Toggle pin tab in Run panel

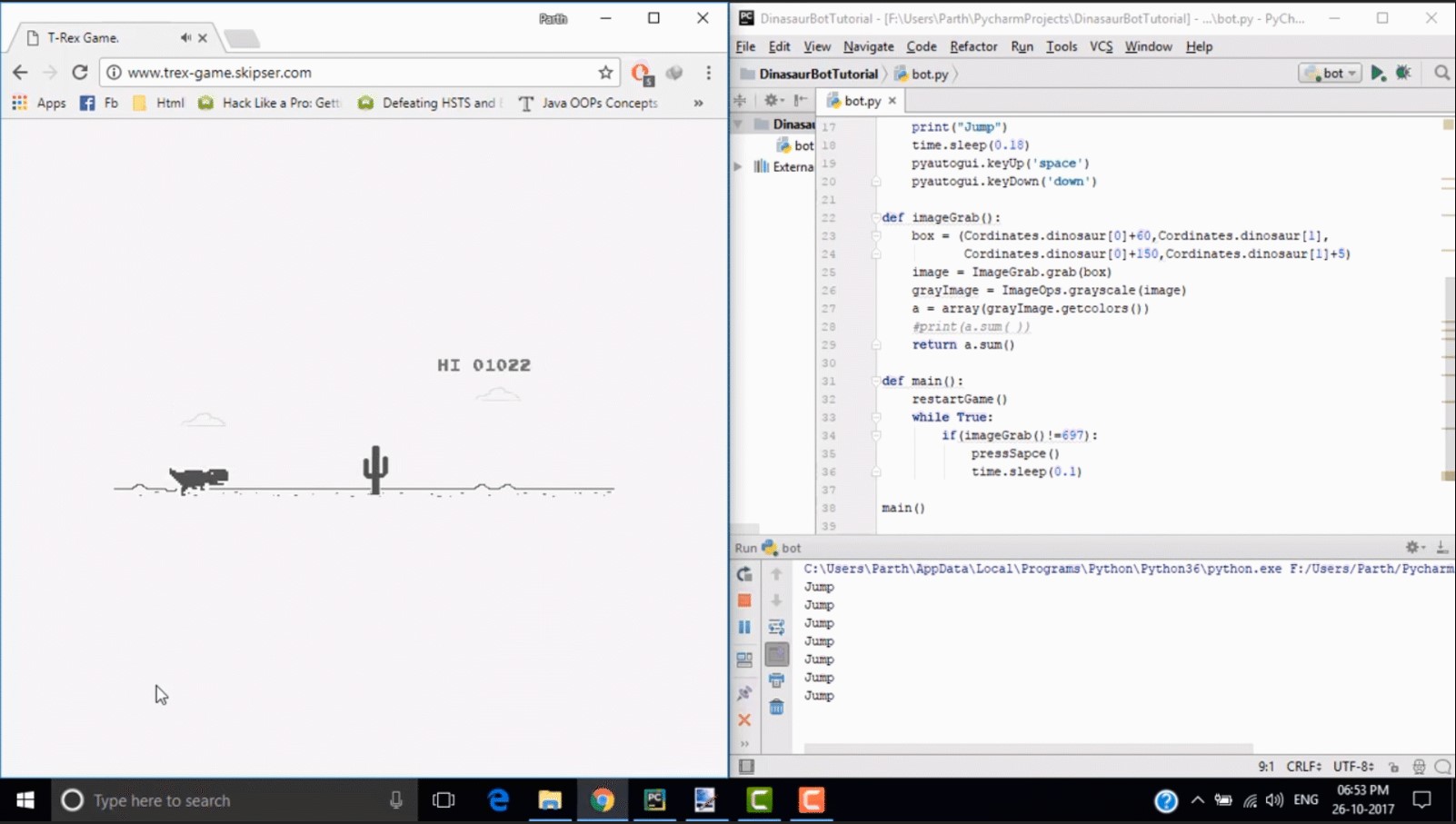coord(744,693)
